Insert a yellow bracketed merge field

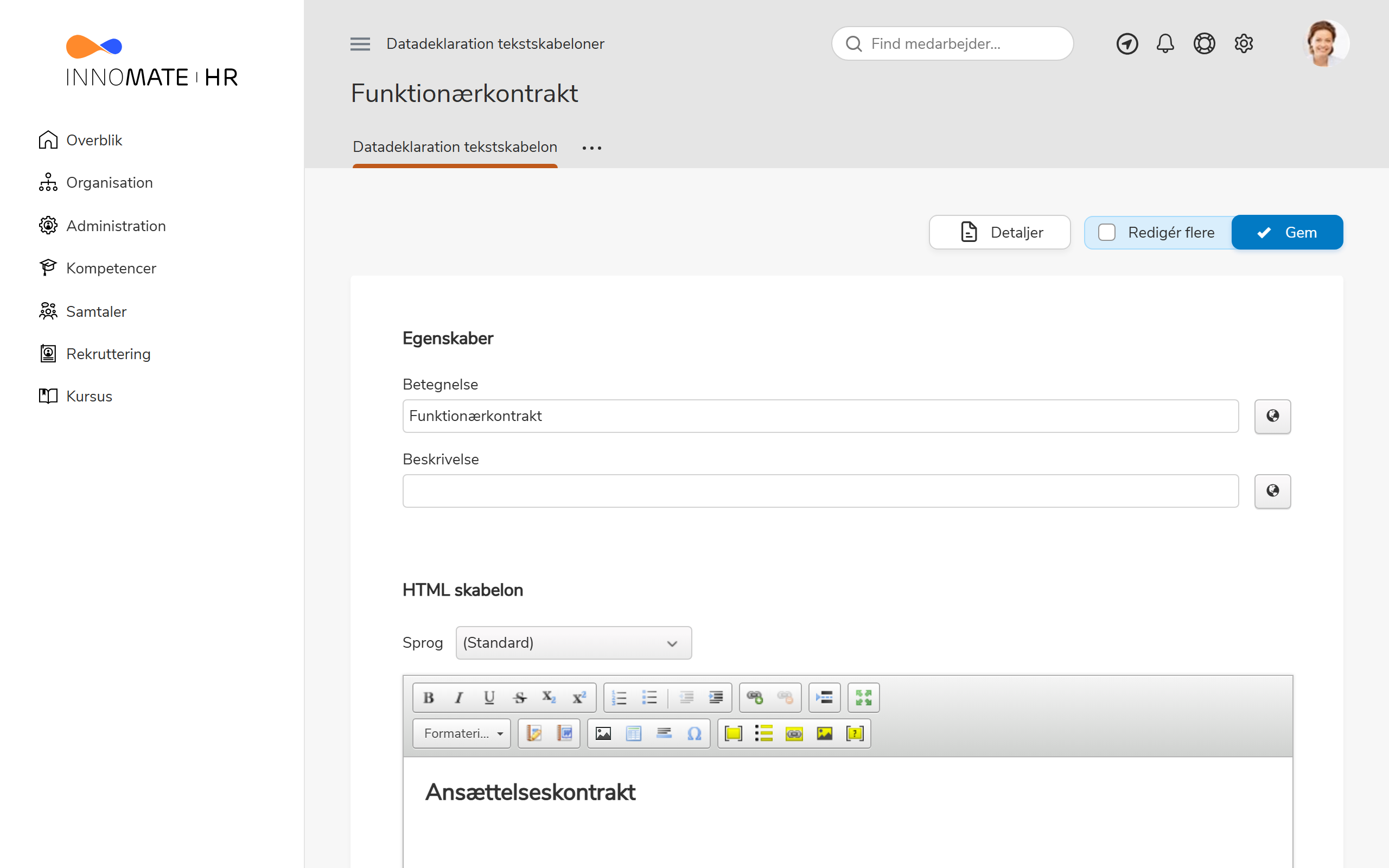point(734,733)
